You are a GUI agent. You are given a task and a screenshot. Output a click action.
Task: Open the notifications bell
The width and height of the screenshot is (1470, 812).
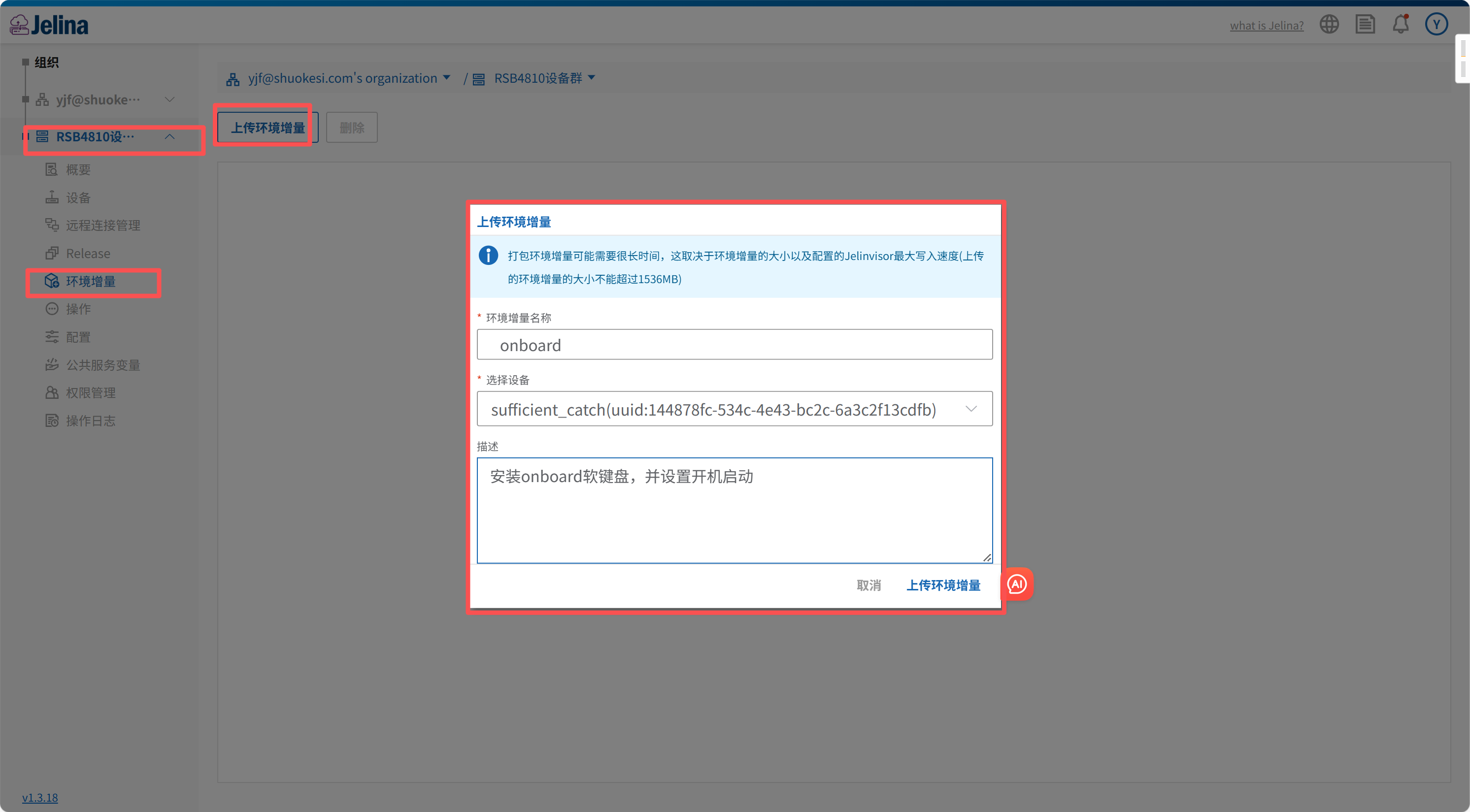[1401, 24]
